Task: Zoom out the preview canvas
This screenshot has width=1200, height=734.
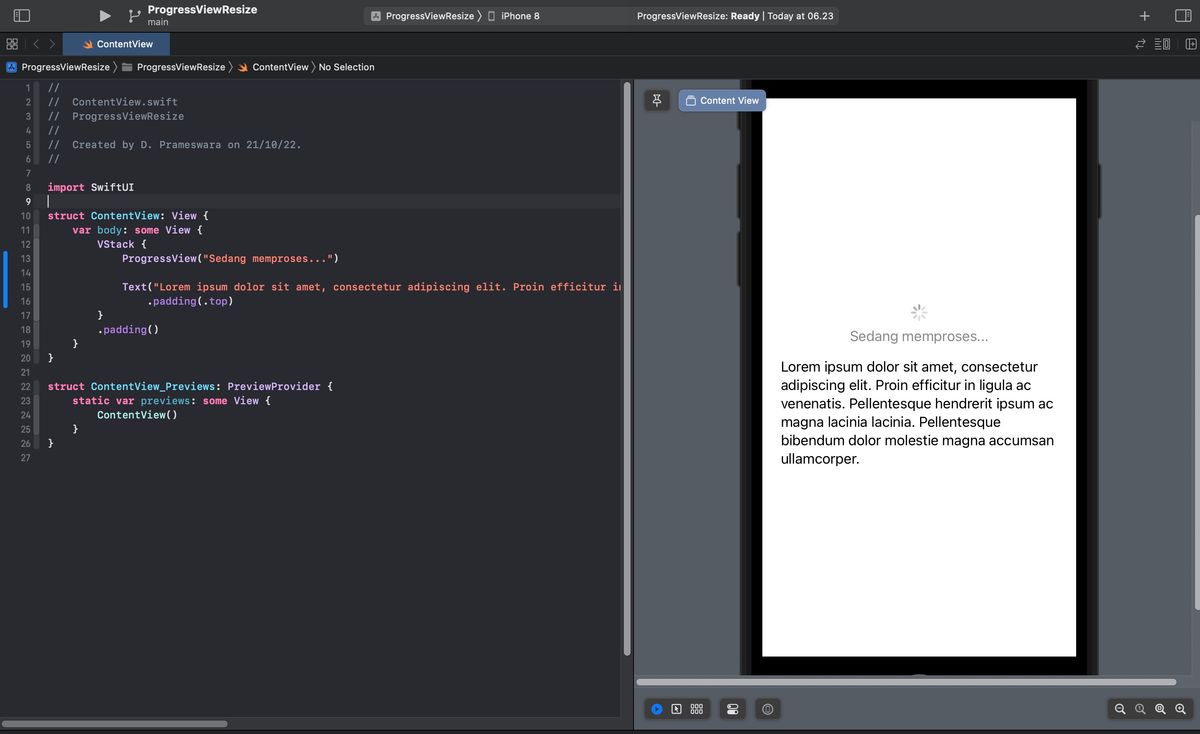Action: coord(1120,709)
